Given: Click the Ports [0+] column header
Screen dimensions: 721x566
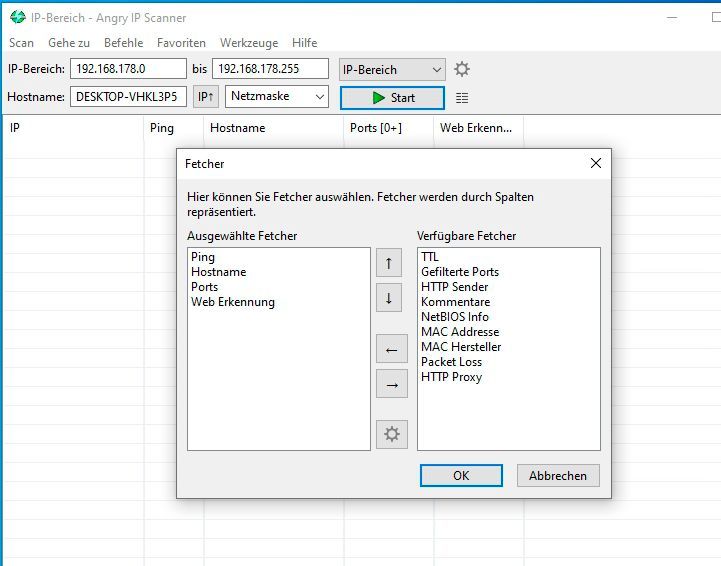Looking at the screenshot, I should click(389, 128).
